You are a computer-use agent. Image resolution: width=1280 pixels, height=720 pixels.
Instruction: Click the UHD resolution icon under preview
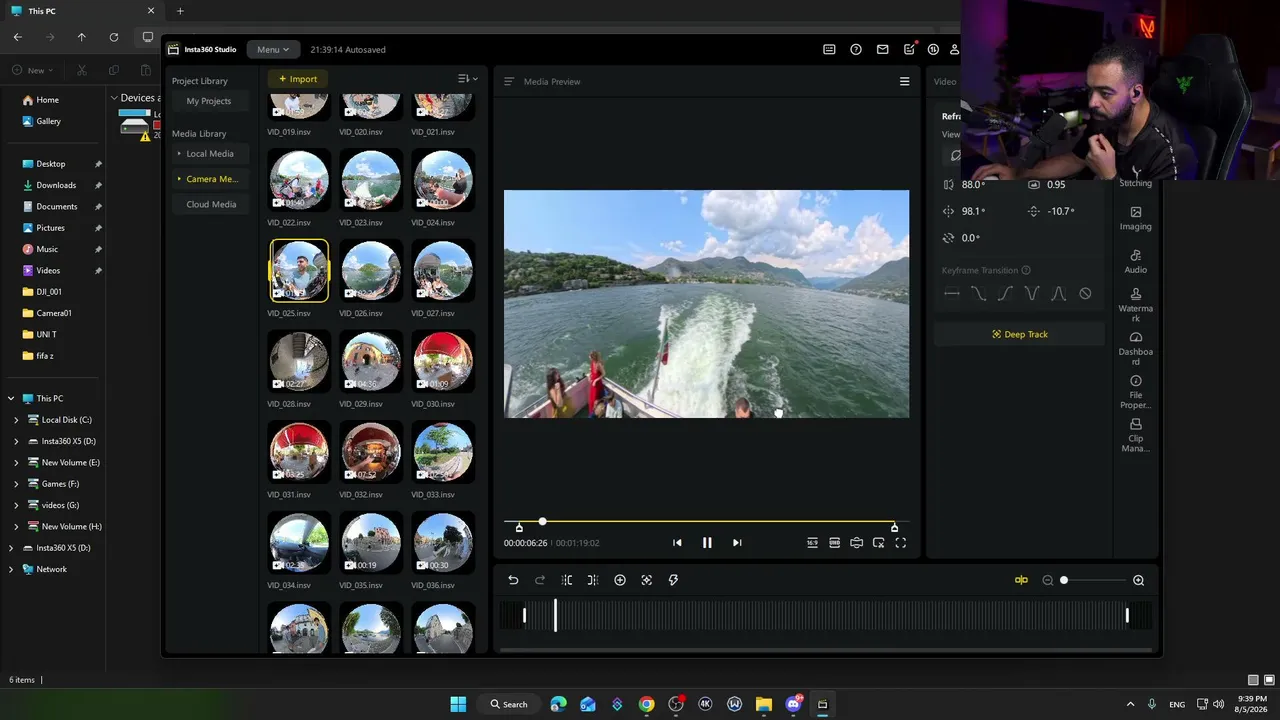coord(834,543)
